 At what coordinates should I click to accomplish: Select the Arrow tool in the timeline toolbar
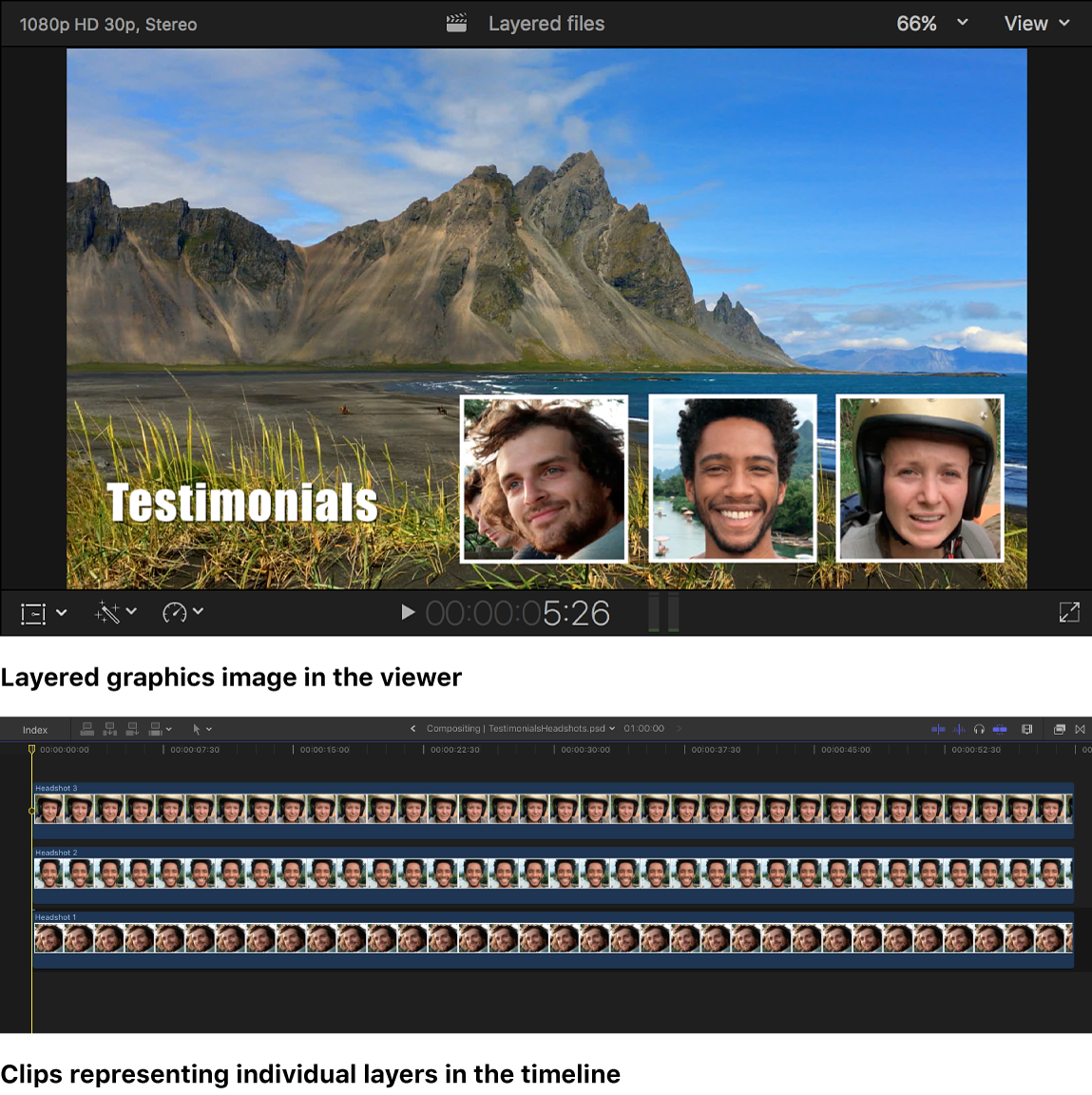[197, 729]
